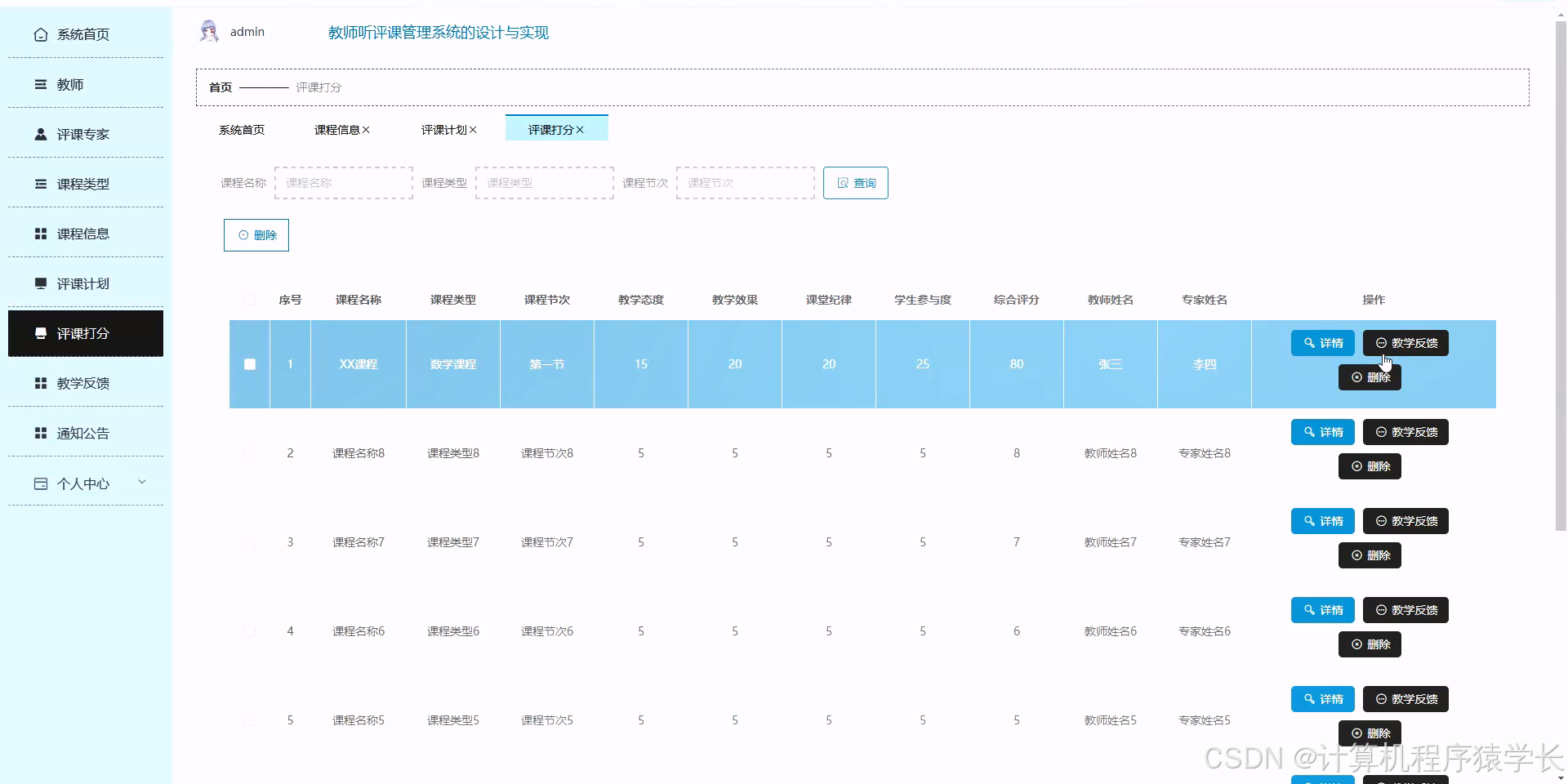Viewport: 1568px width, 784px height.
Task: Open 系统首页 via the home icon
Action: click(x=40, y=34)
